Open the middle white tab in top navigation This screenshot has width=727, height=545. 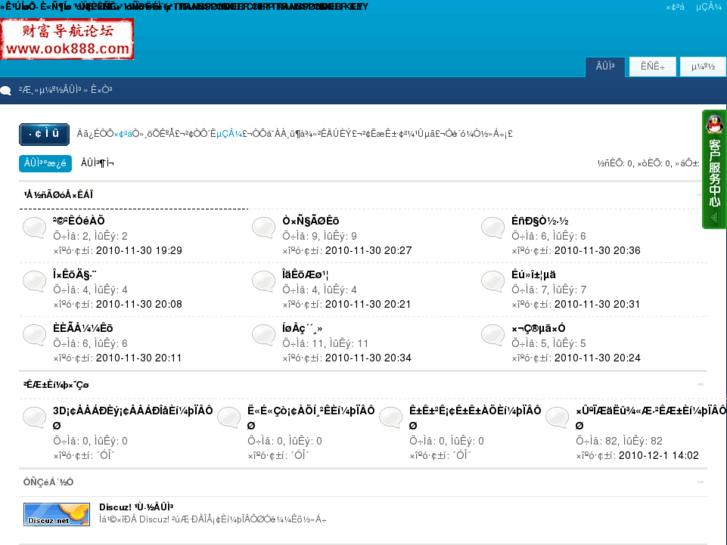(652, 67)
